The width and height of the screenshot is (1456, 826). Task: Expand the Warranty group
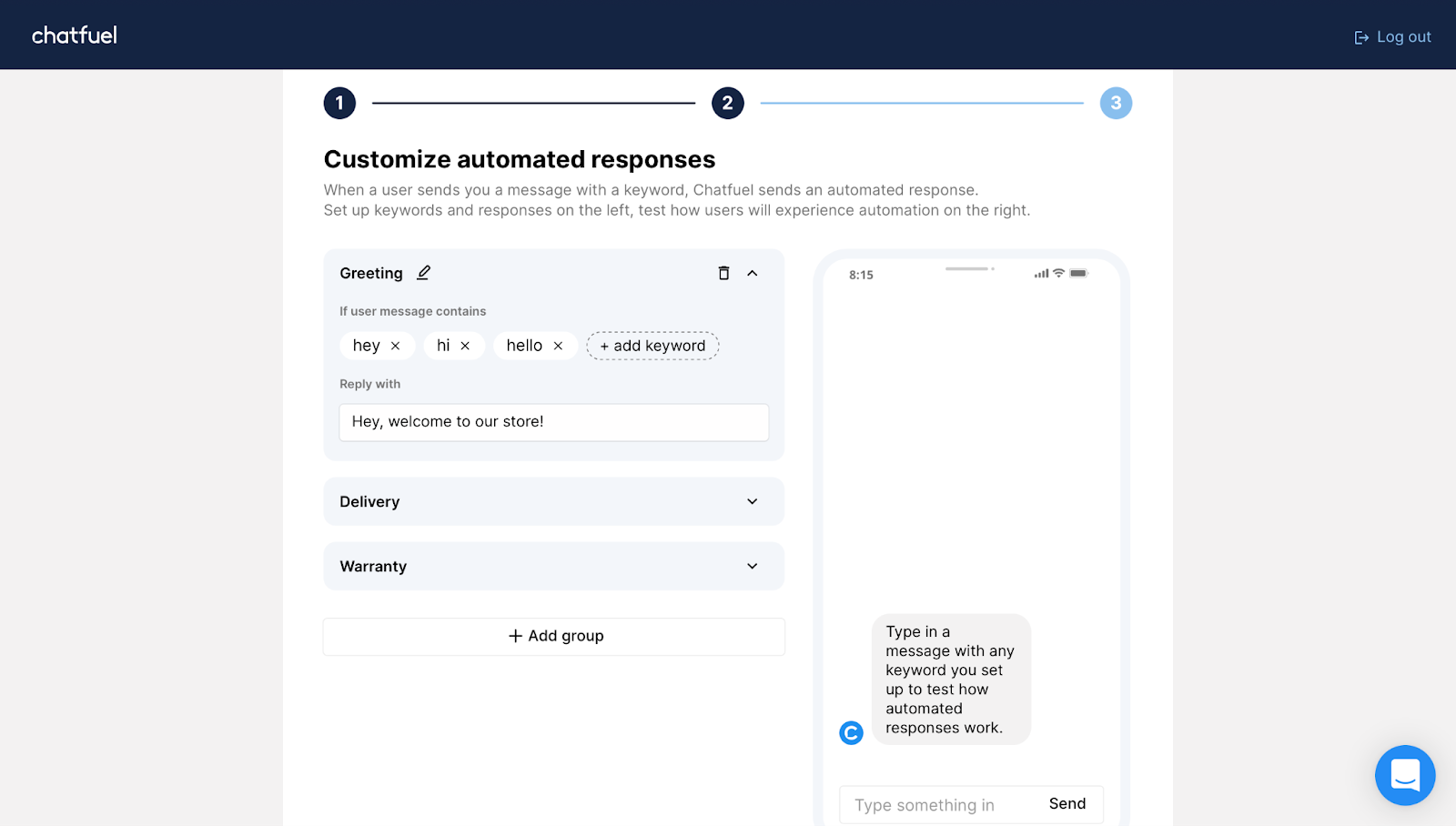point(753,566)
